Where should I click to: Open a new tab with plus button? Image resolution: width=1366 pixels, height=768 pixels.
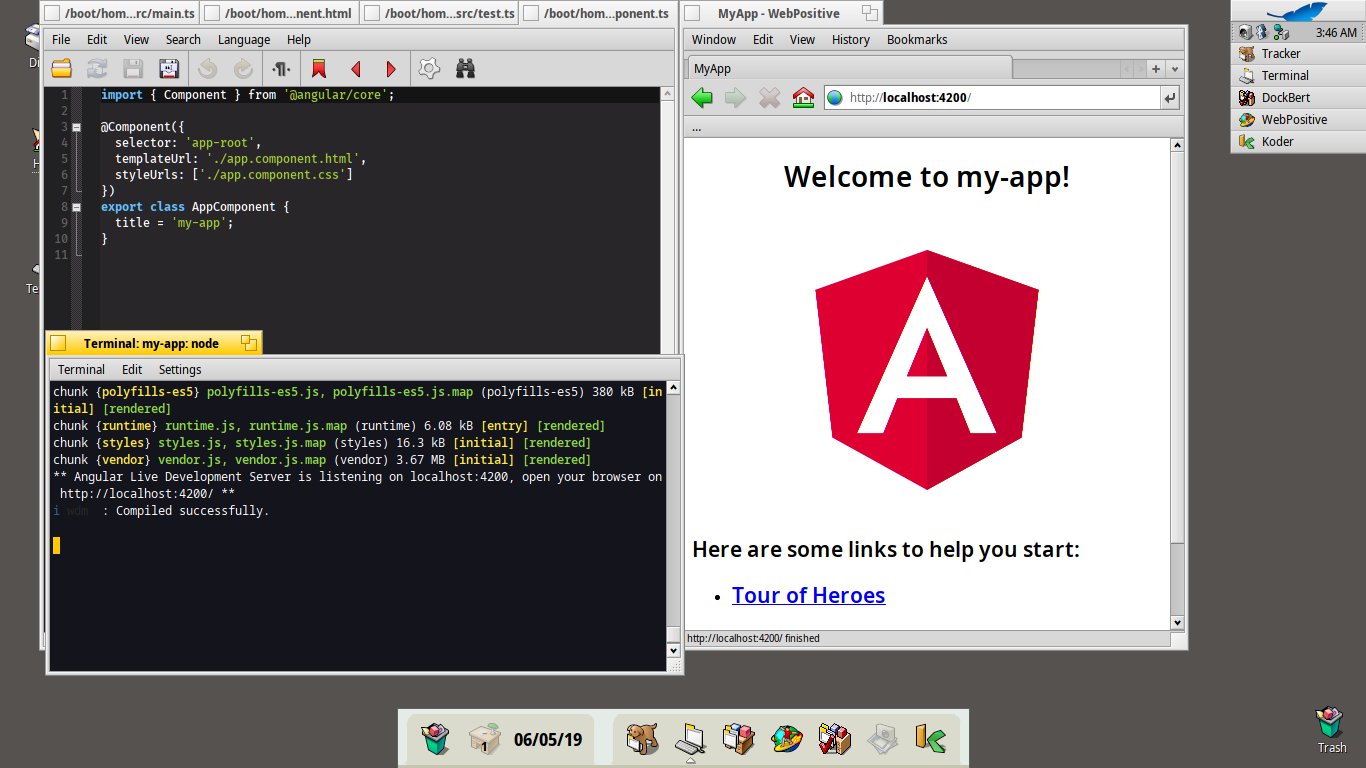tap(1156, 69)
